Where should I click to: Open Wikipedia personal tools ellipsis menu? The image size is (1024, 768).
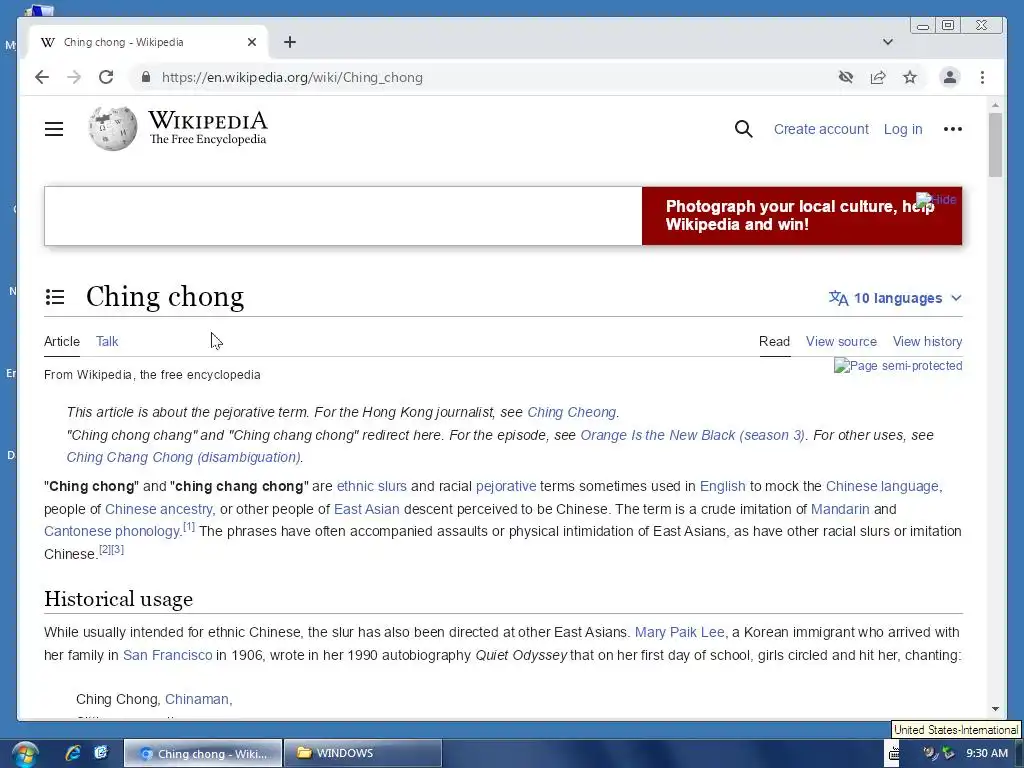[953, 129]
